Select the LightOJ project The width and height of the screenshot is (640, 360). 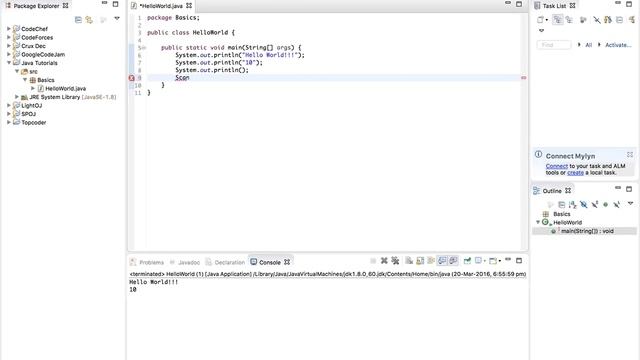[31, 106]
